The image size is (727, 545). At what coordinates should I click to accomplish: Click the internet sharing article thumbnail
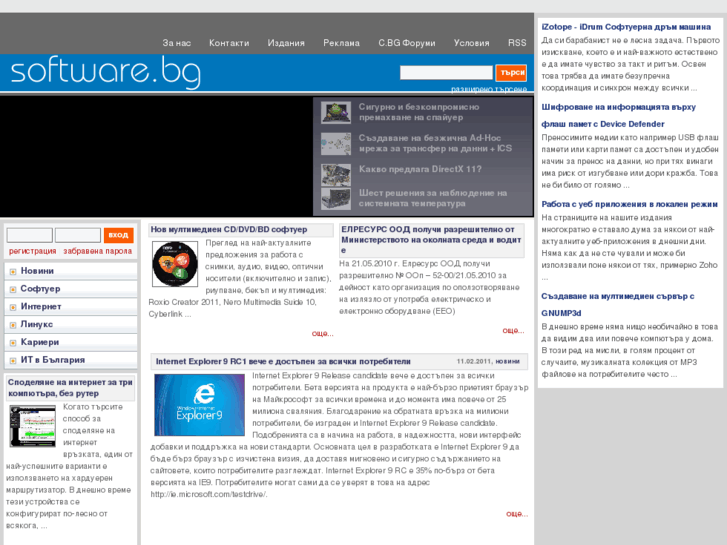click(x=33, y=426)
